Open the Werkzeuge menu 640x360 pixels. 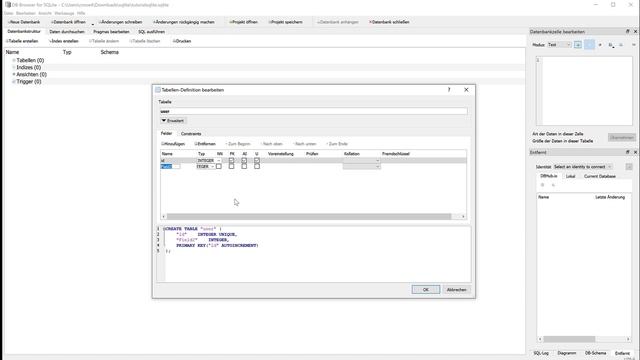[x=64, y=13]
